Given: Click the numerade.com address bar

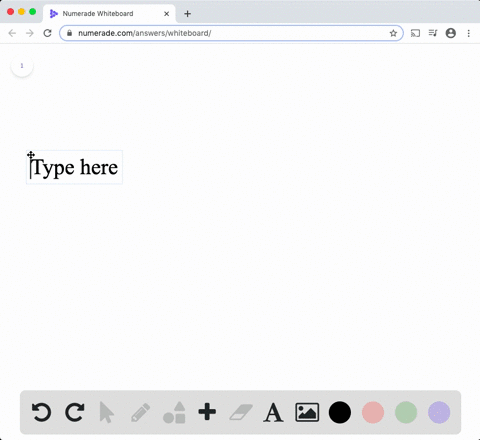Looking at the screenshot, I should pyautogui.click(x=227, y=33).
